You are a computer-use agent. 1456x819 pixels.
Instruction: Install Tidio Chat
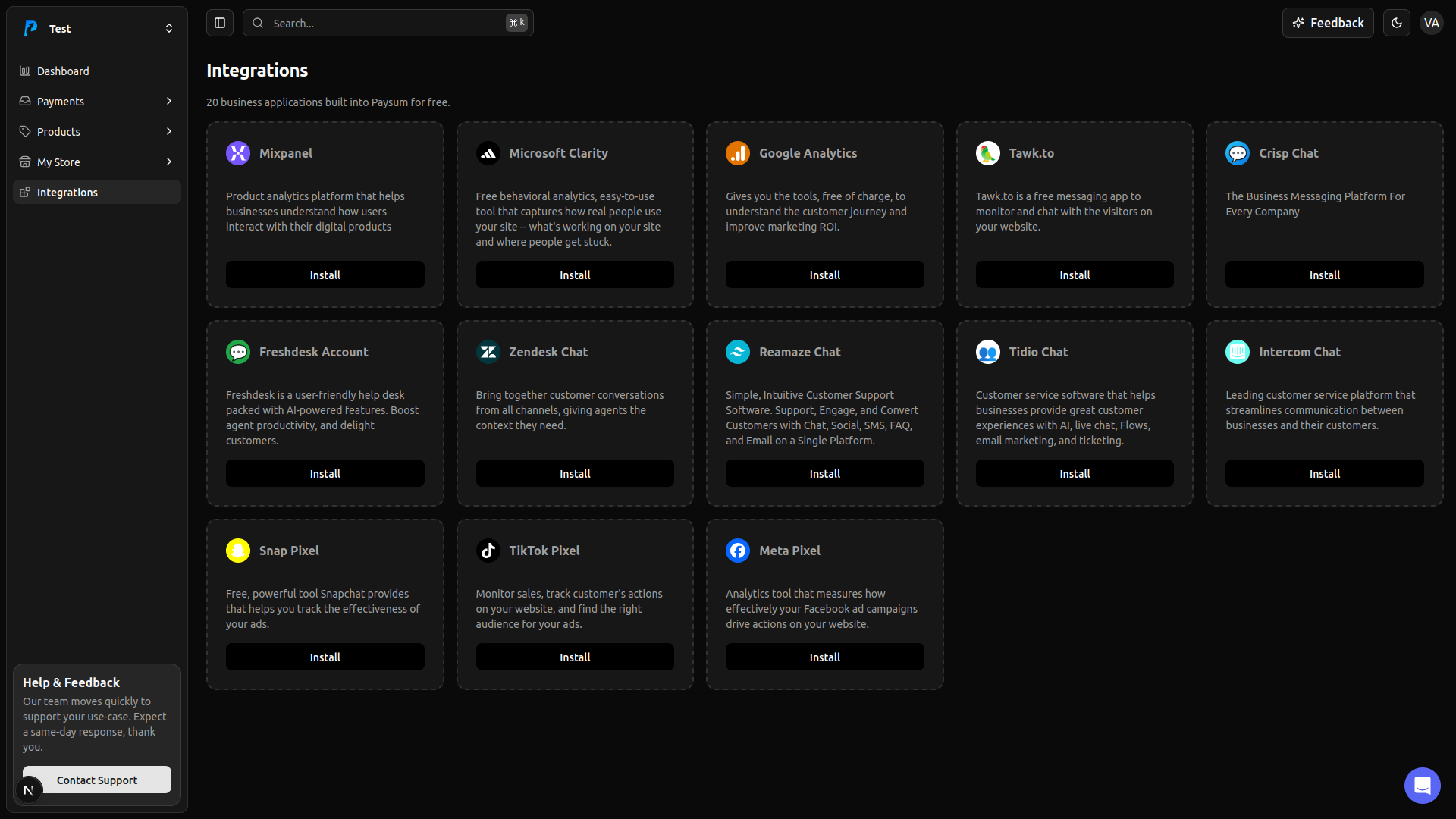(x=1075, y=473)
